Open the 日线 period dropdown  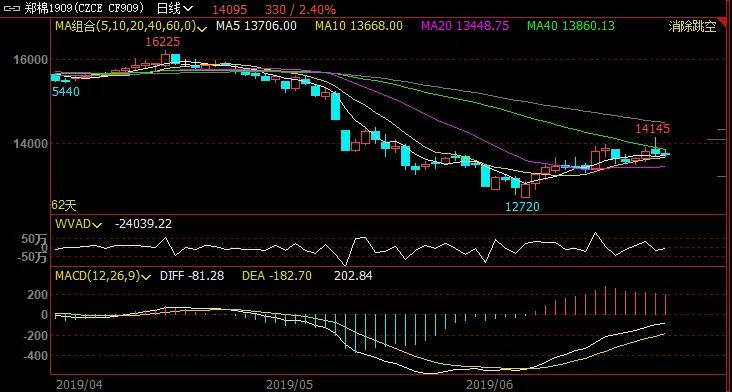[x=175, y=8]
